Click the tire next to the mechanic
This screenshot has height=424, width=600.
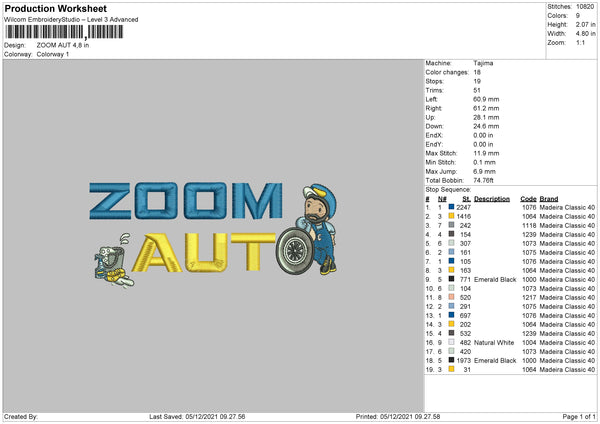(x=295, y=251)
